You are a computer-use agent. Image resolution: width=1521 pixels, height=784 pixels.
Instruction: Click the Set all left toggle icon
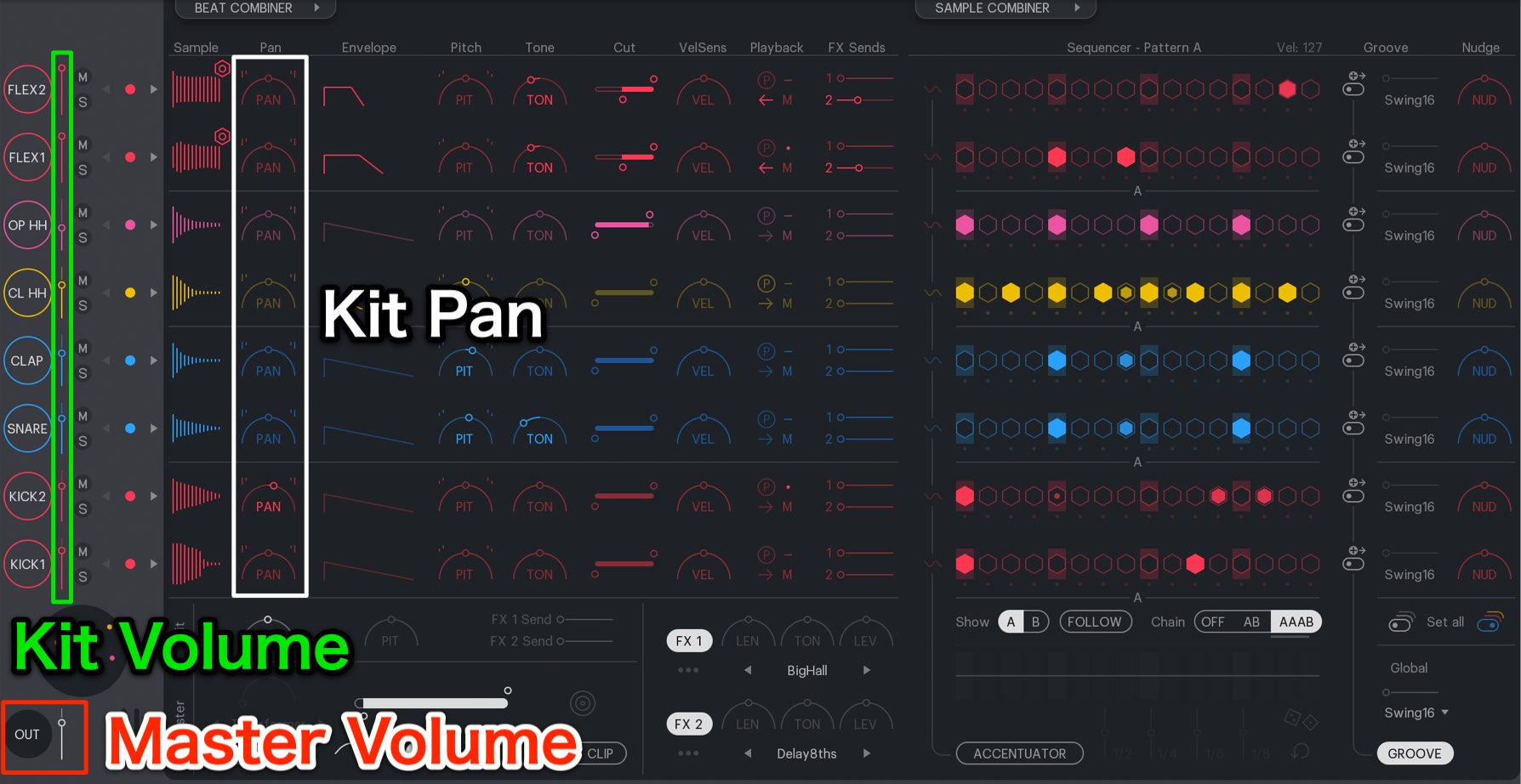[x=1402, y=622]
